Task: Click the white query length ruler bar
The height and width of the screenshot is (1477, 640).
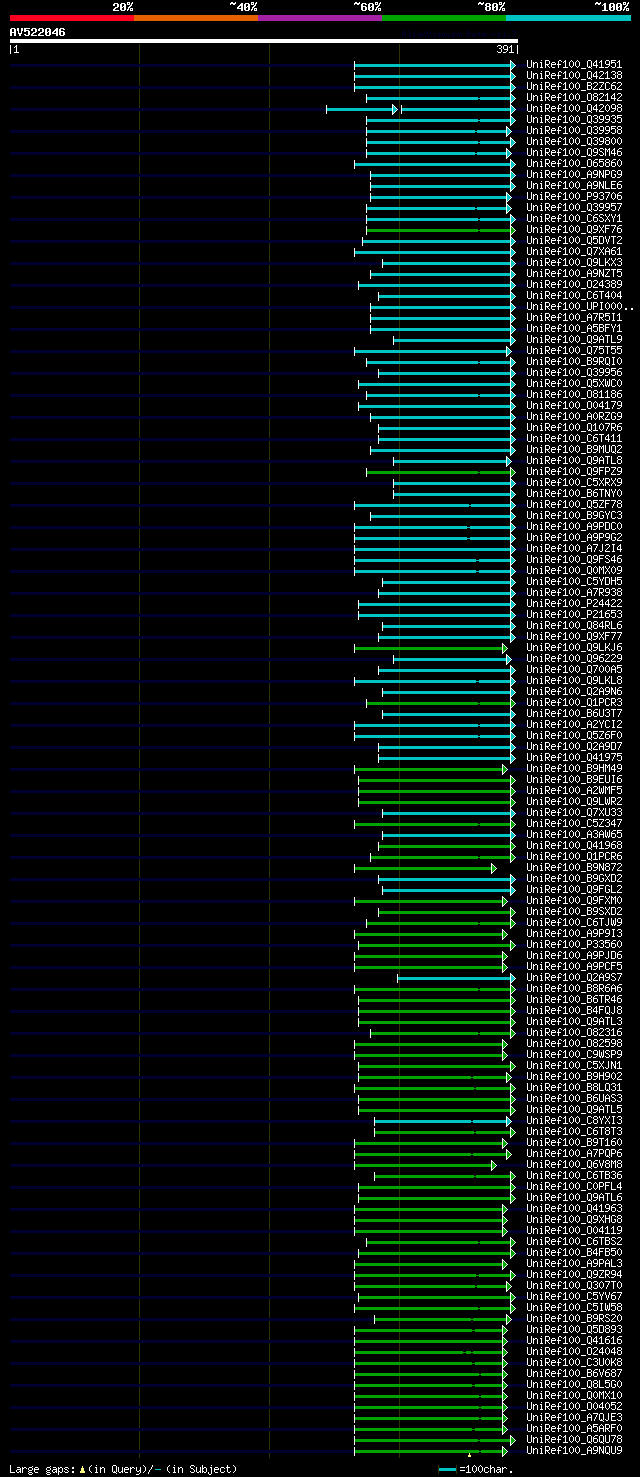Action: click(263, 41)
